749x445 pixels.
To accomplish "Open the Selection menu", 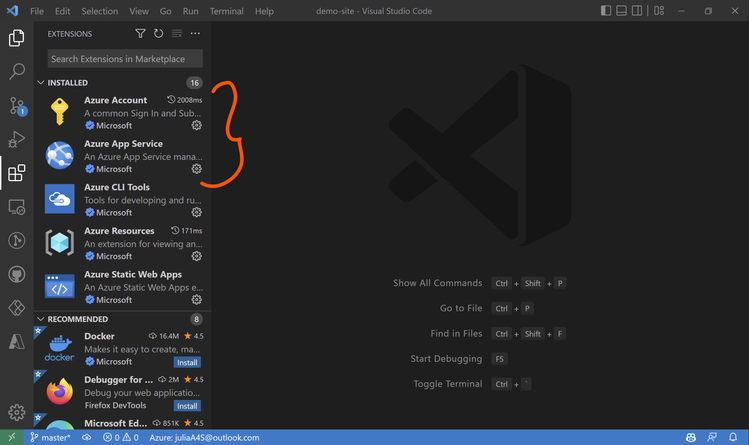I will tap(99, 11).
